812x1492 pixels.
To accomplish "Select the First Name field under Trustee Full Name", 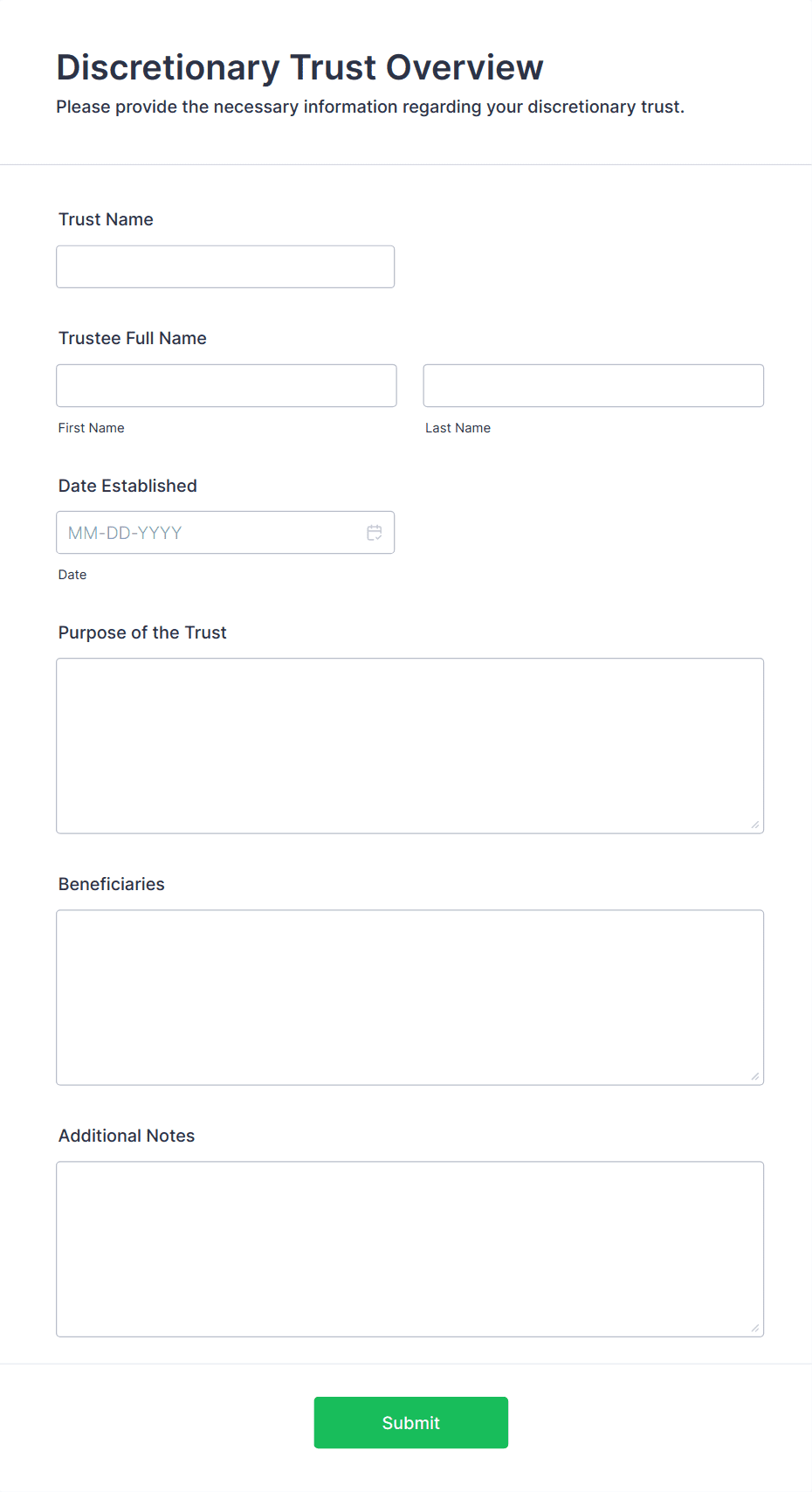I will pyautogui.click(x=225, y=385).
